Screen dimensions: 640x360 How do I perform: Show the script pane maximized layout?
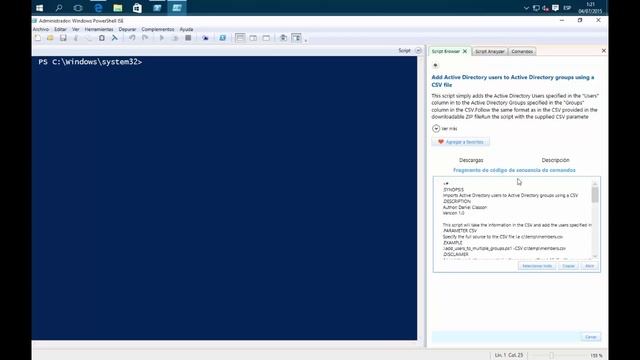266,38
